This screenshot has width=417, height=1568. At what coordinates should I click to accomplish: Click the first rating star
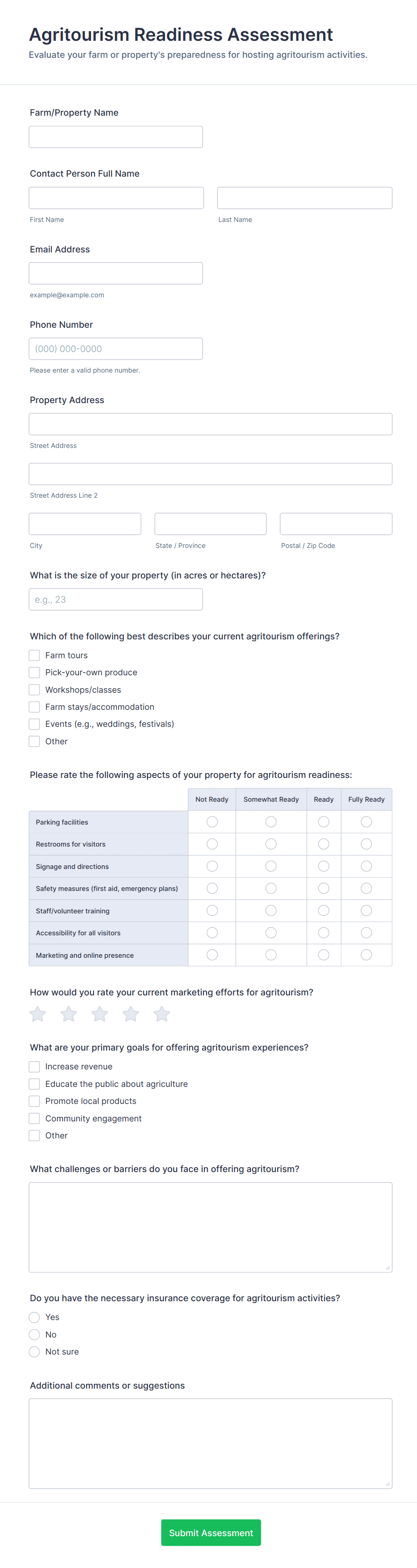tap(38, 1014)
